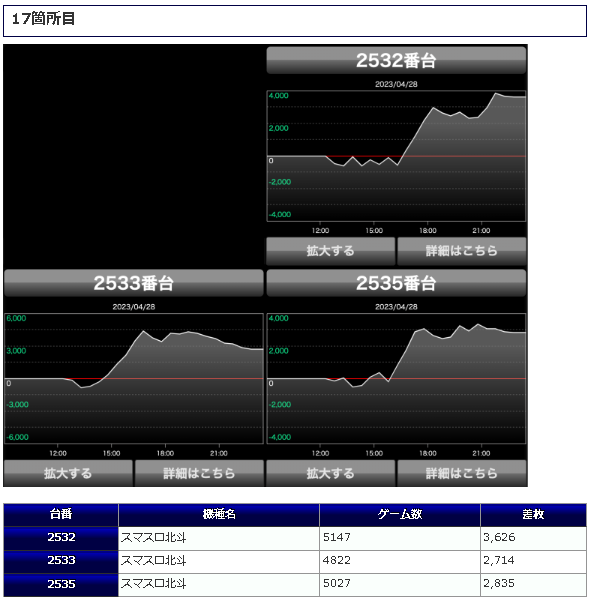Click the 拡大する button under machine 2533
591x602 pixels.
68,473
